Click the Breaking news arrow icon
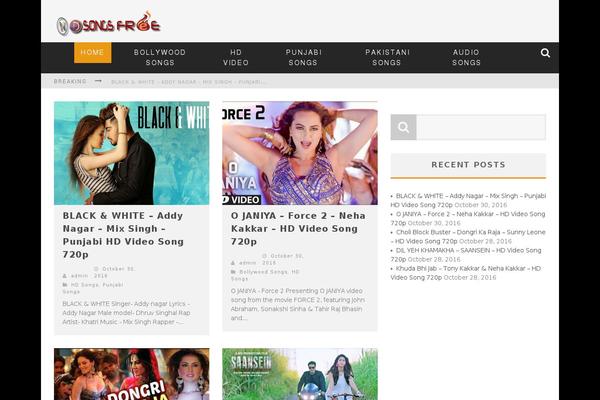600x400 pixels. (98, 81)
